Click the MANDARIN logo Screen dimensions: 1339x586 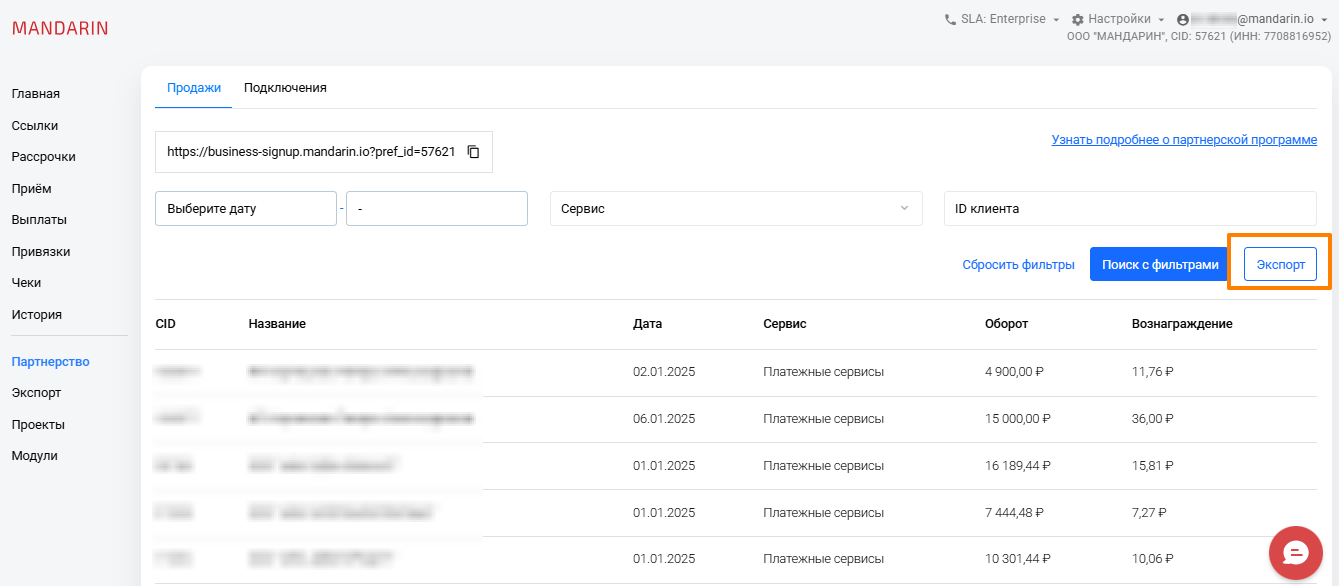(x=60, y=28)
